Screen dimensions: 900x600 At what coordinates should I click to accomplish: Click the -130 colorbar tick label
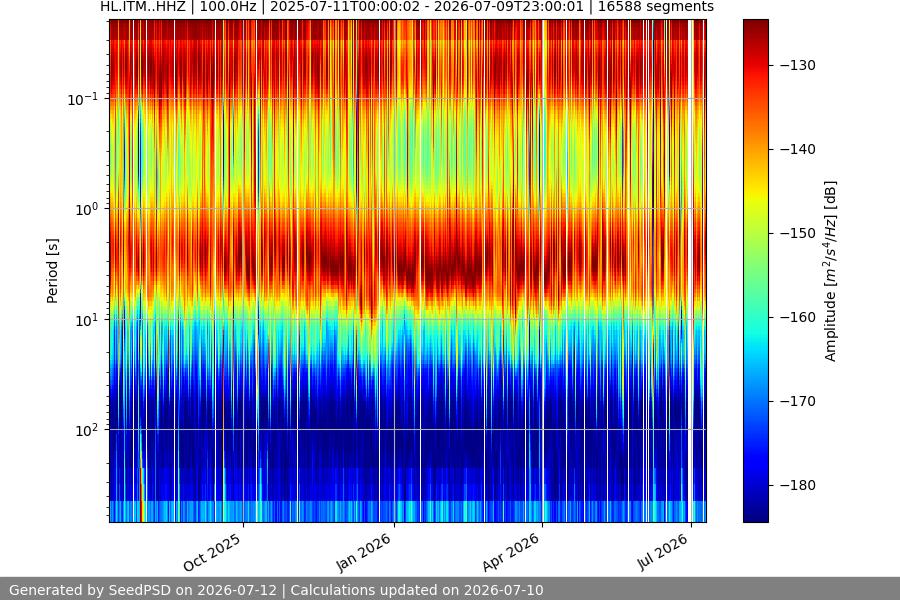798,65
